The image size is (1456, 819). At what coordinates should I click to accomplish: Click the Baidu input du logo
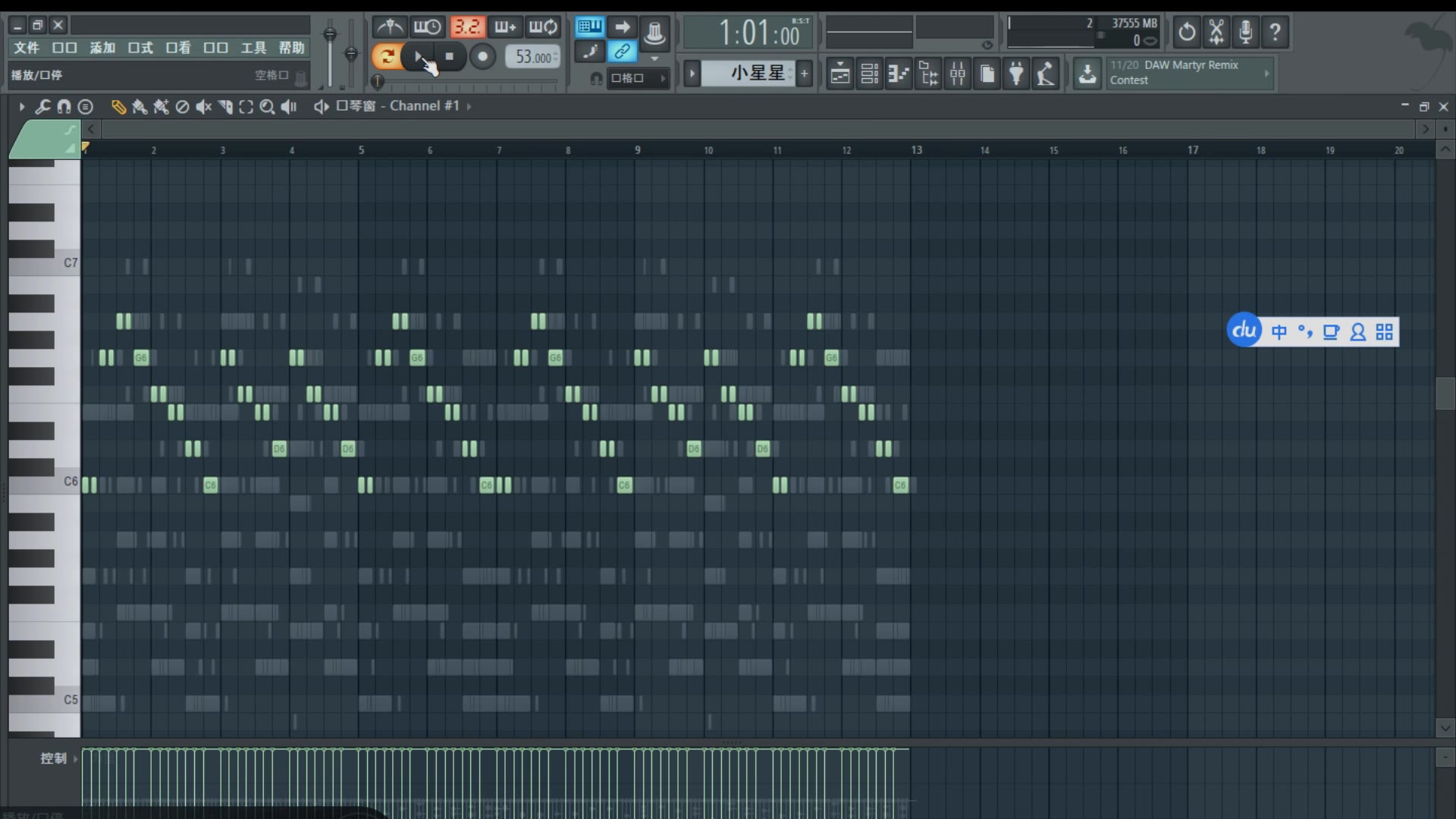click(x=1244, y=330)
